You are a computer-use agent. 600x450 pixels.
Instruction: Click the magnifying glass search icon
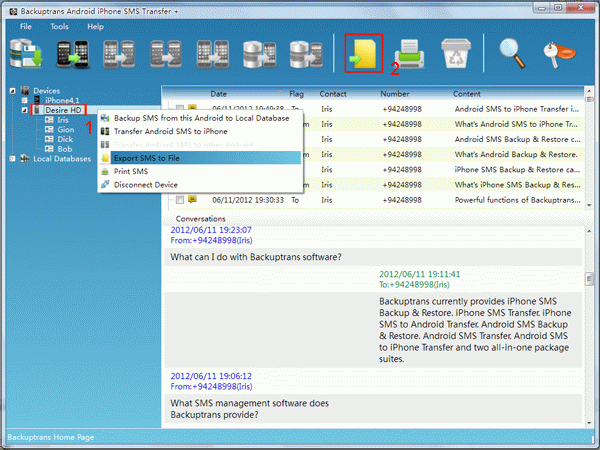pos(513,54)
